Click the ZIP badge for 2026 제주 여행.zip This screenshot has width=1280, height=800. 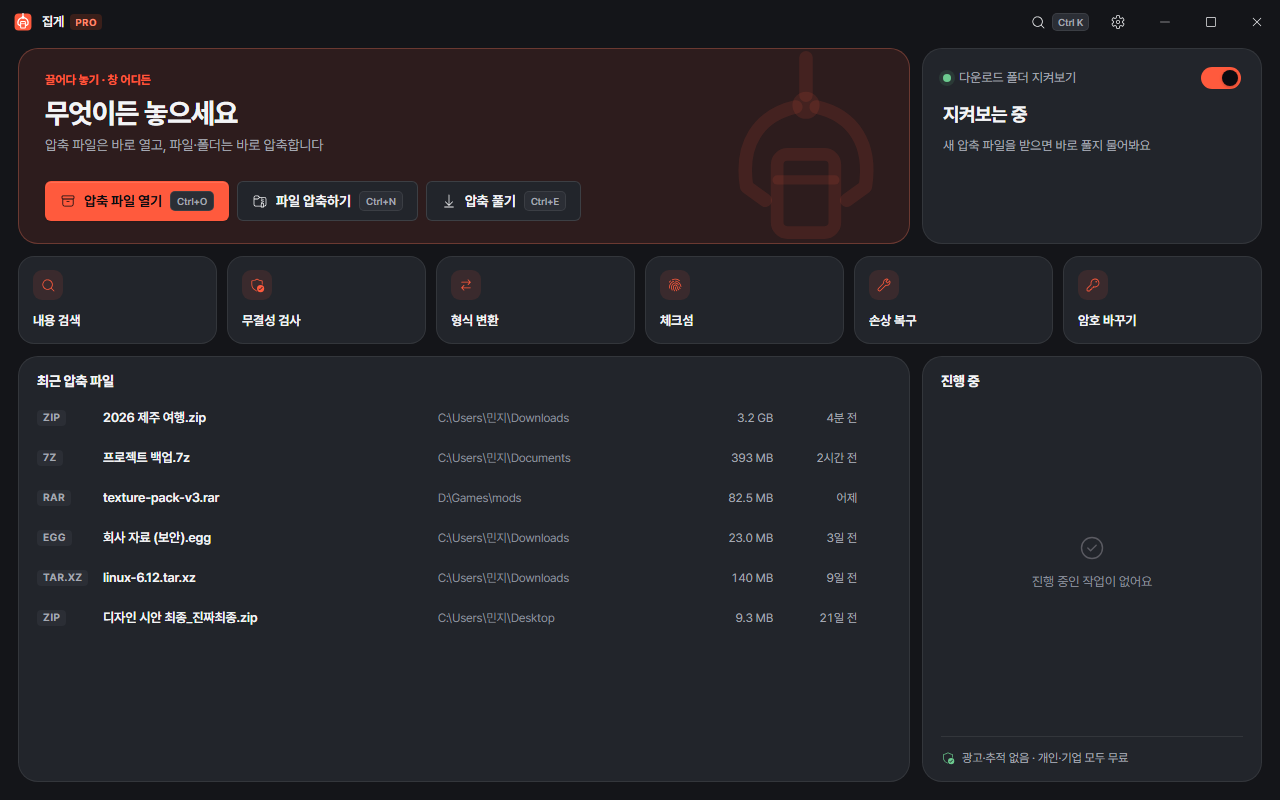pos(51,418)
